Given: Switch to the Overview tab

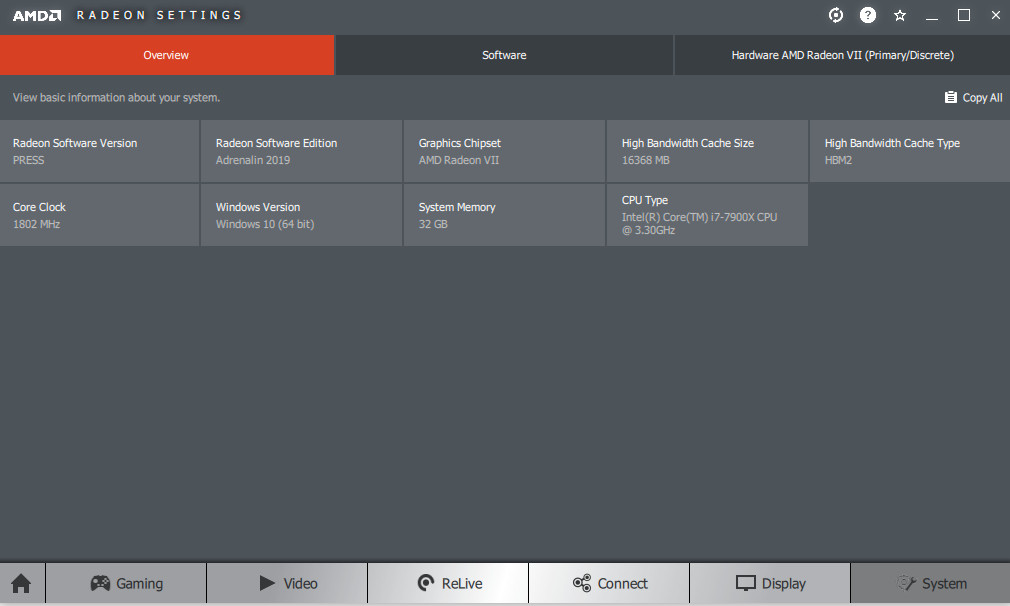Looking at the screenshot, I should [x=166, y=55].
